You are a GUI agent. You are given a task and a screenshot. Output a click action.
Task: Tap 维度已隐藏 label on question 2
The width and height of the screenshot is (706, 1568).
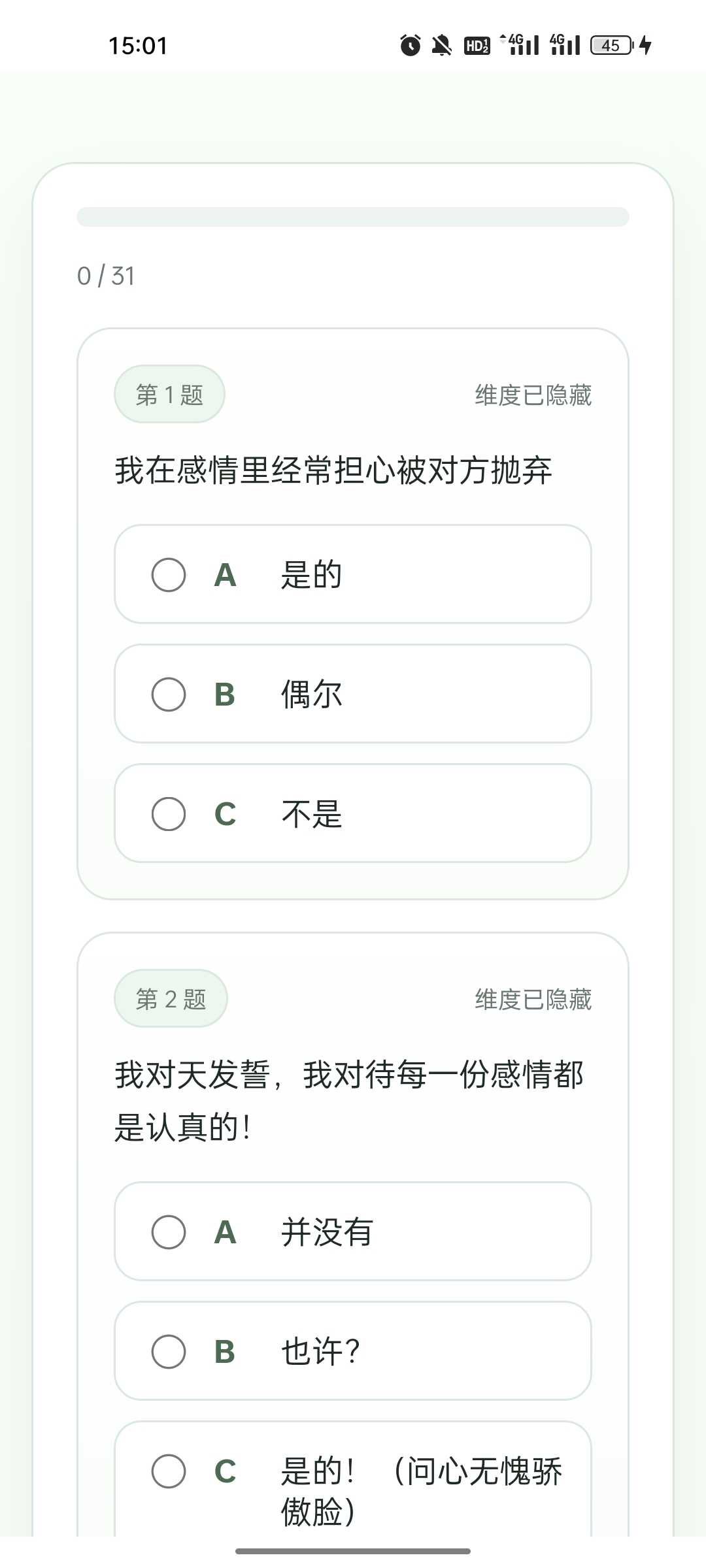pyautogui.click(x=533, y=1000)
